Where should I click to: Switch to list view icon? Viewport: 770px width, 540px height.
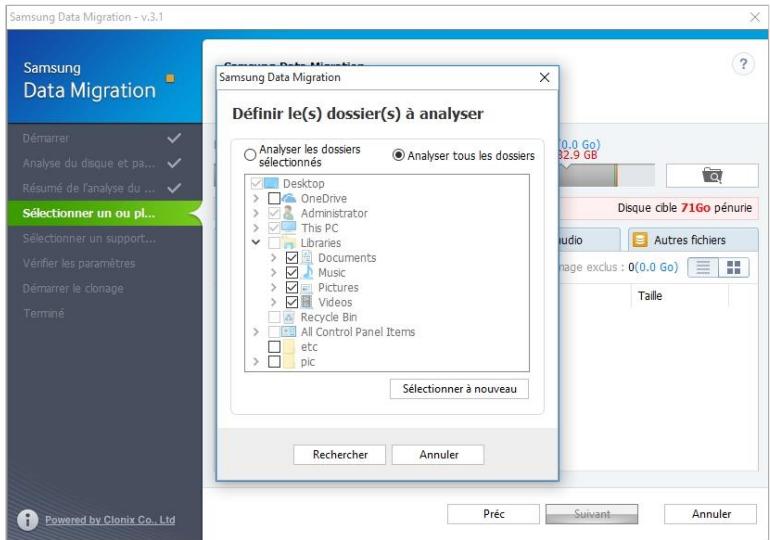point(703,268)
